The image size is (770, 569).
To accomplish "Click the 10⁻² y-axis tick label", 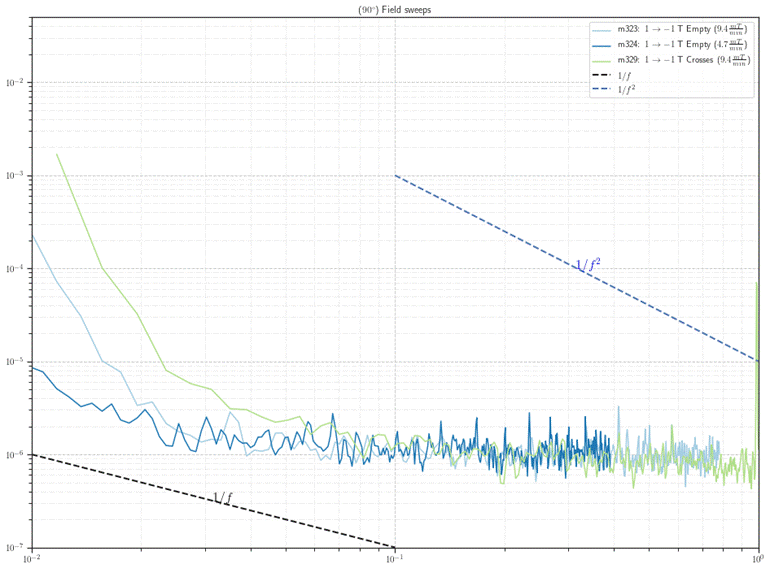I will click(15, 83).
